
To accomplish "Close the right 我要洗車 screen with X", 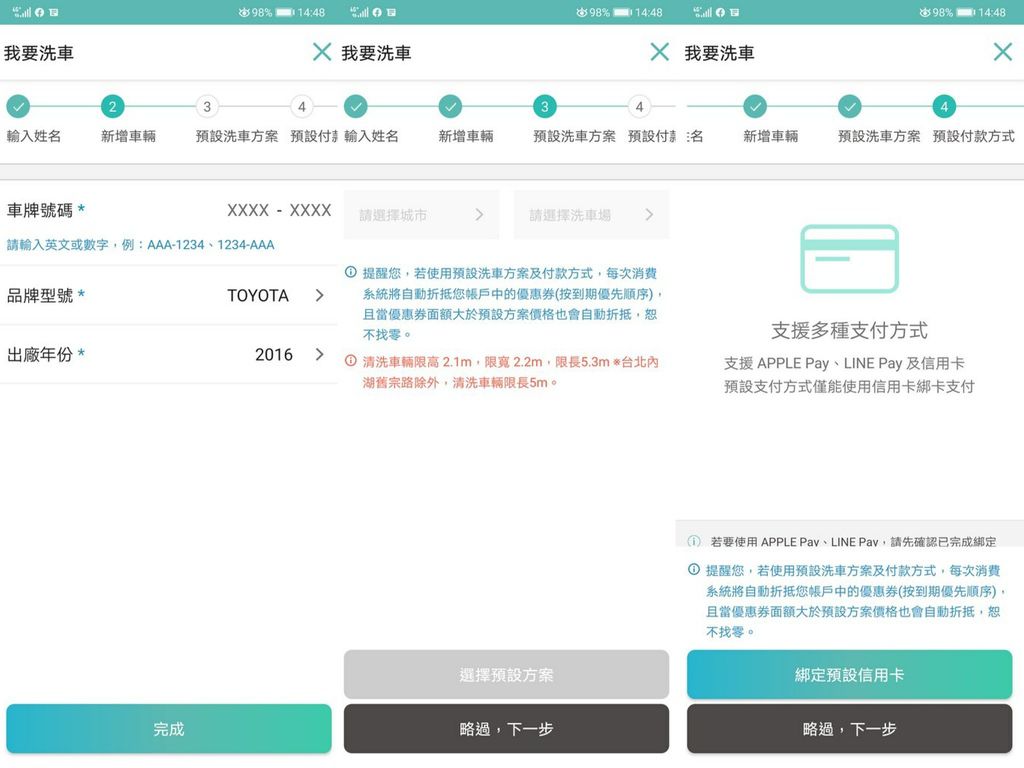I will [x=1002, y=52].
